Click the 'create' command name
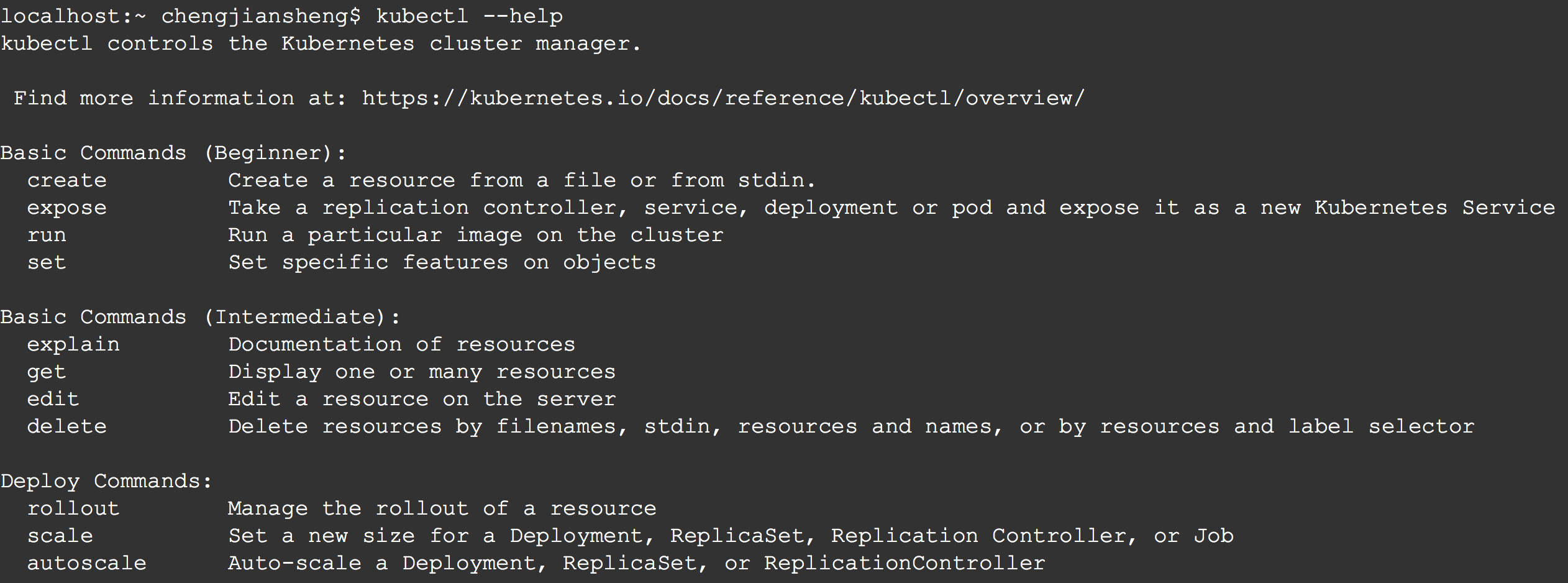 pyautogui.click(x=66, y=180)
